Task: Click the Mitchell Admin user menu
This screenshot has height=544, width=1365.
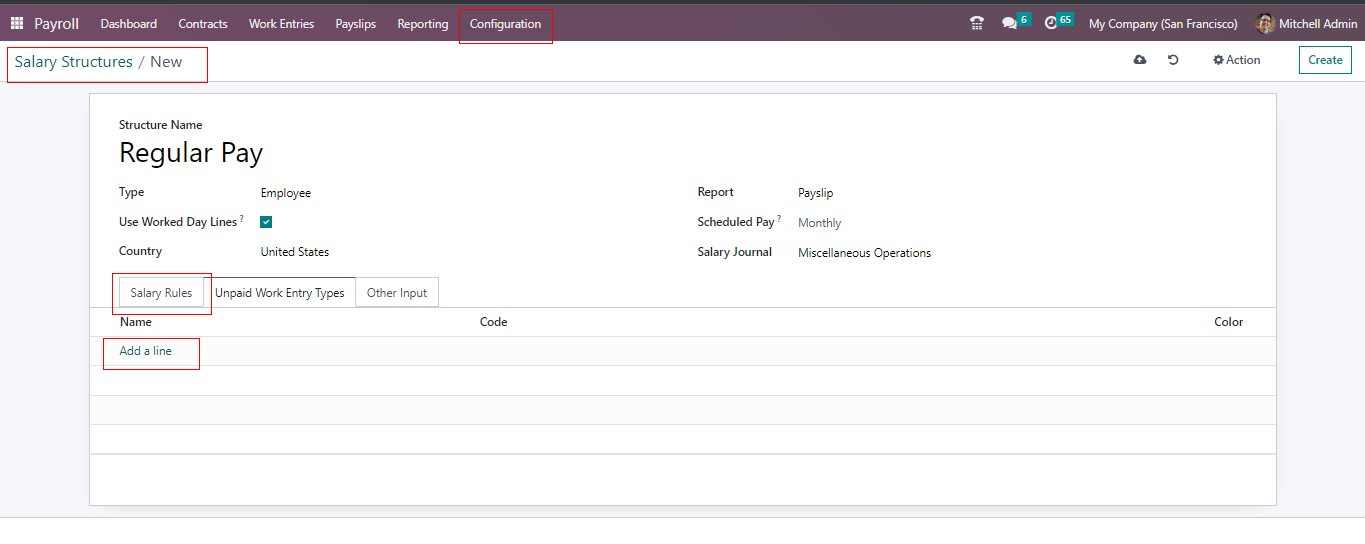Action: pyautogui.click(x=1307, y=23)
